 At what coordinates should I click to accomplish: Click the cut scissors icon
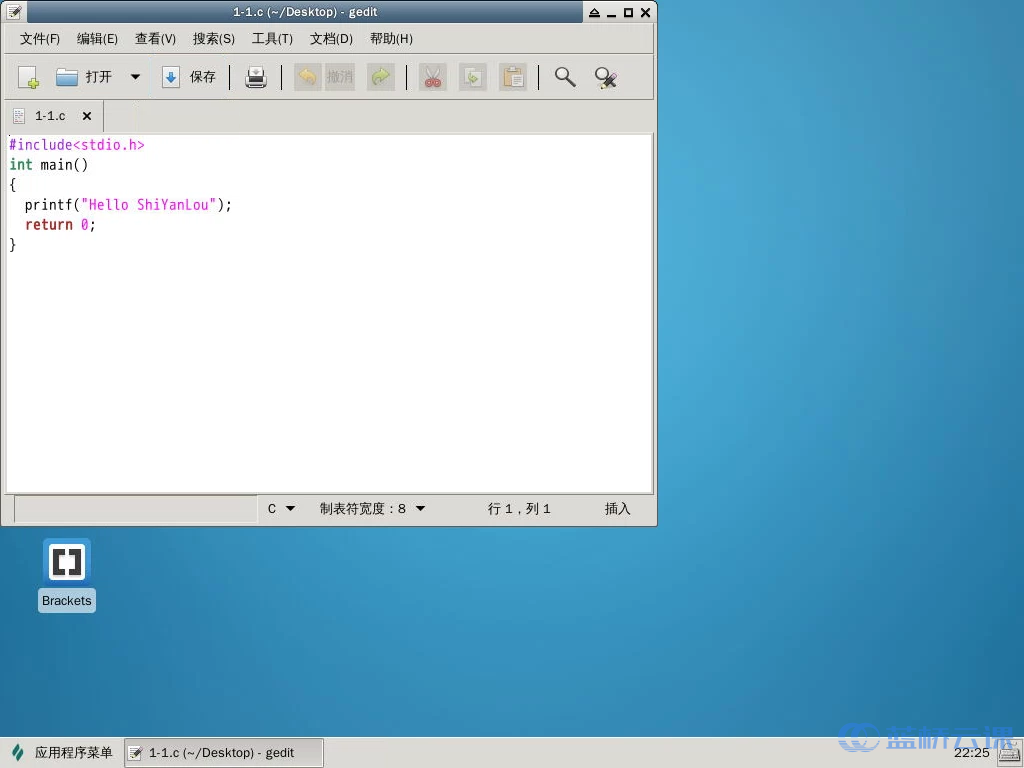pos(432,77)
